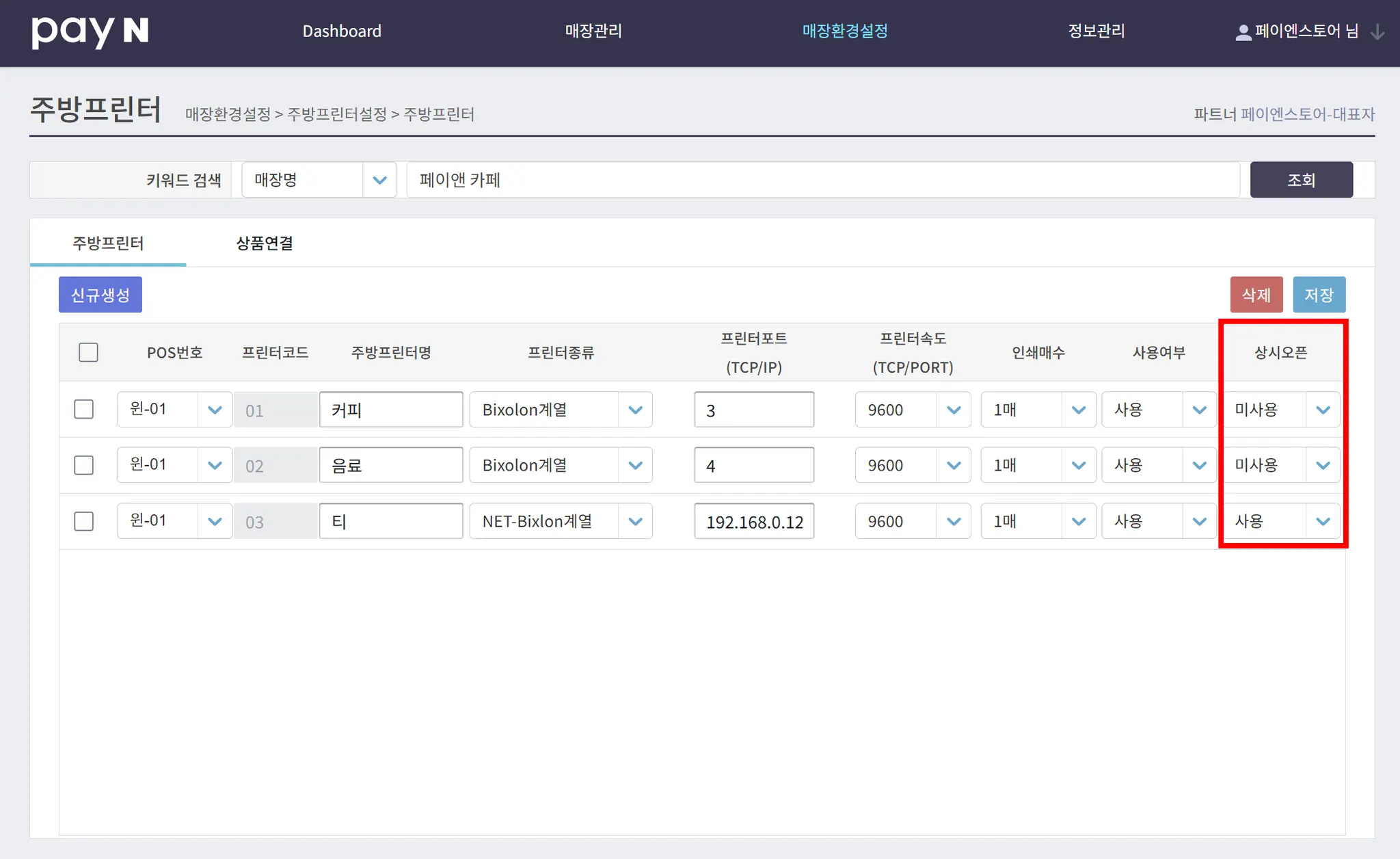Click the 192.168.0.12 printer port field
1400x859 pixels.
tap(754, 522)
